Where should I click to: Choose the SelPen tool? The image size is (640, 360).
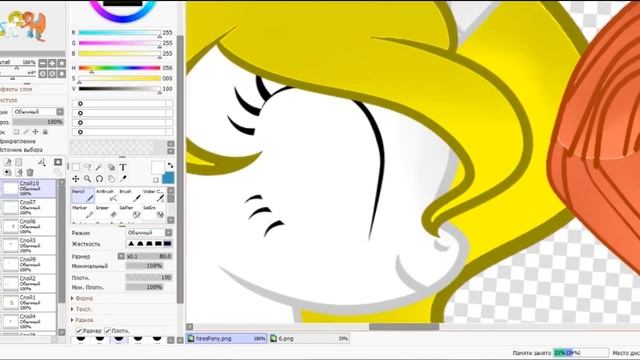tap(130, 211)
